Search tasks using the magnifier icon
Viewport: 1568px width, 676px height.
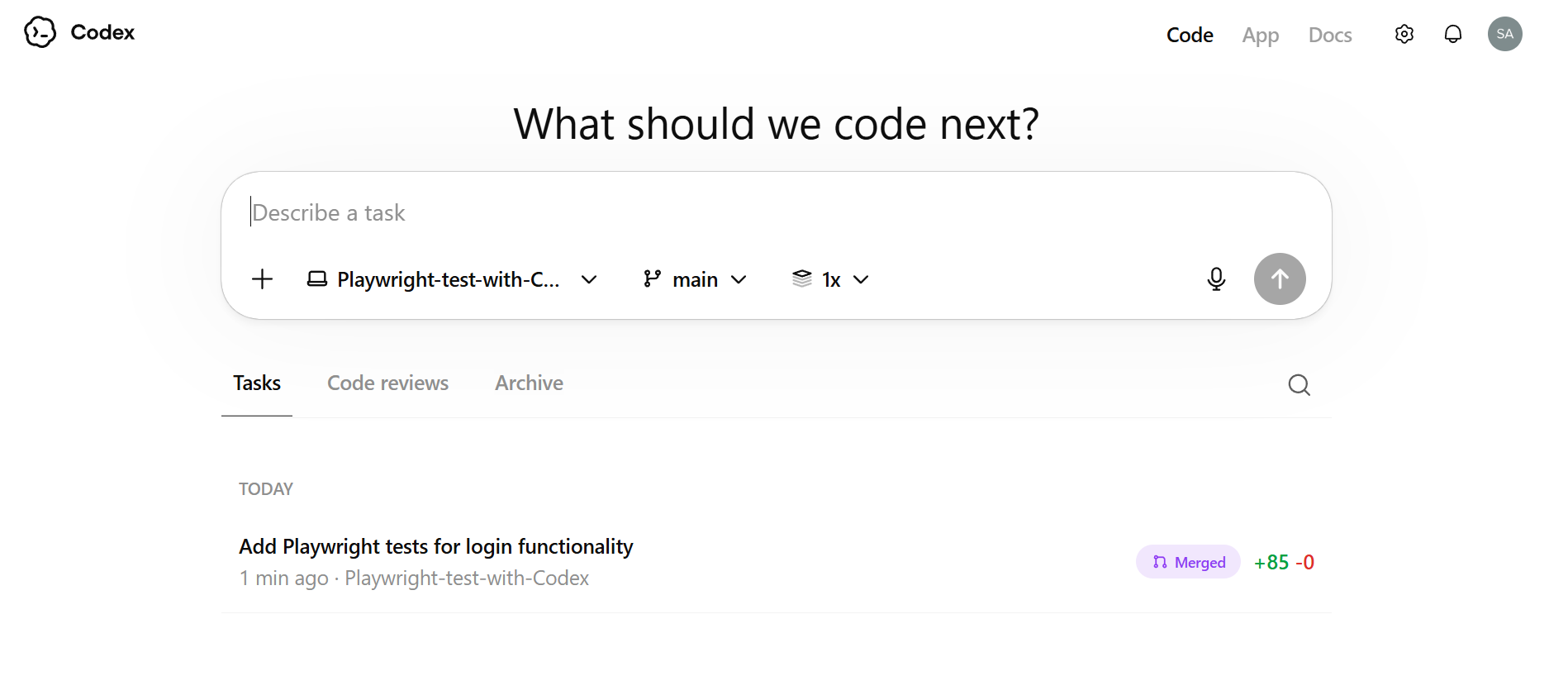1299,385
